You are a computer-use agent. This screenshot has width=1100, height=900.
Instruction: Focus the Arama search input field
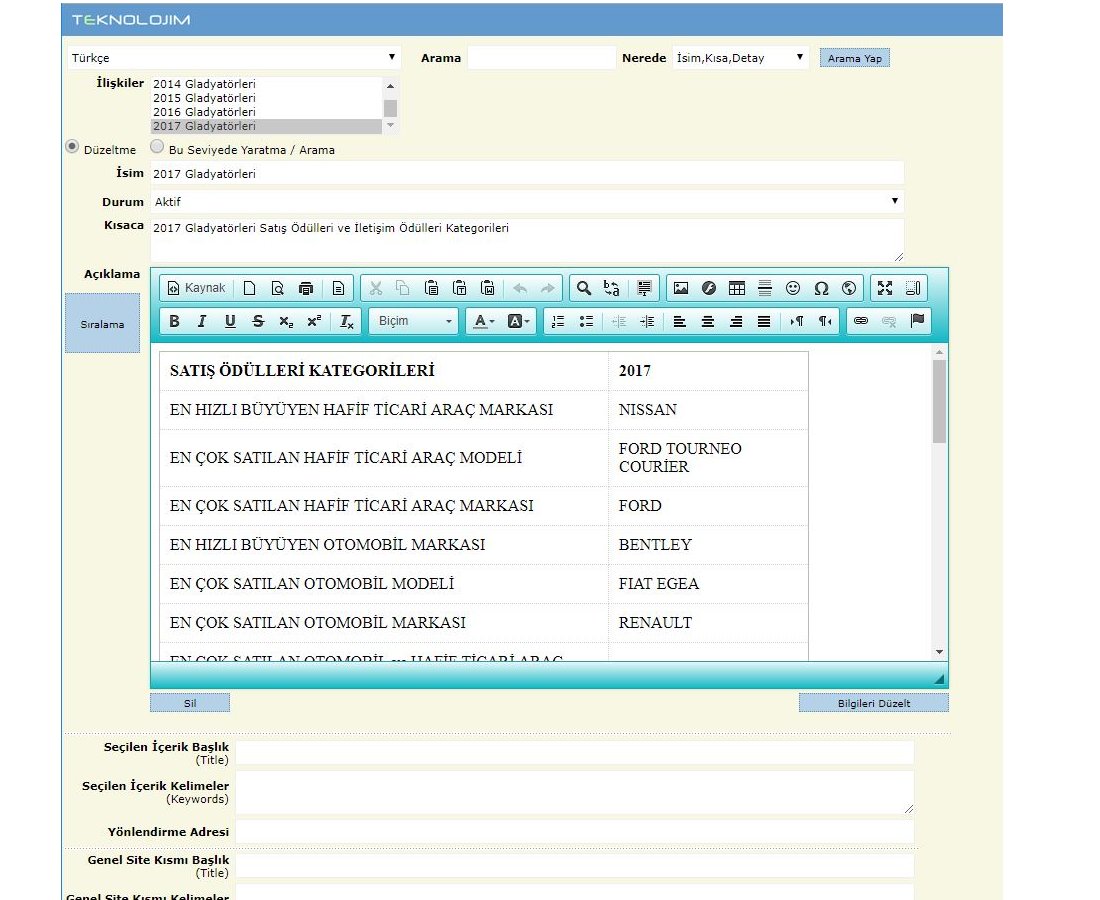[x=541, y=58]
